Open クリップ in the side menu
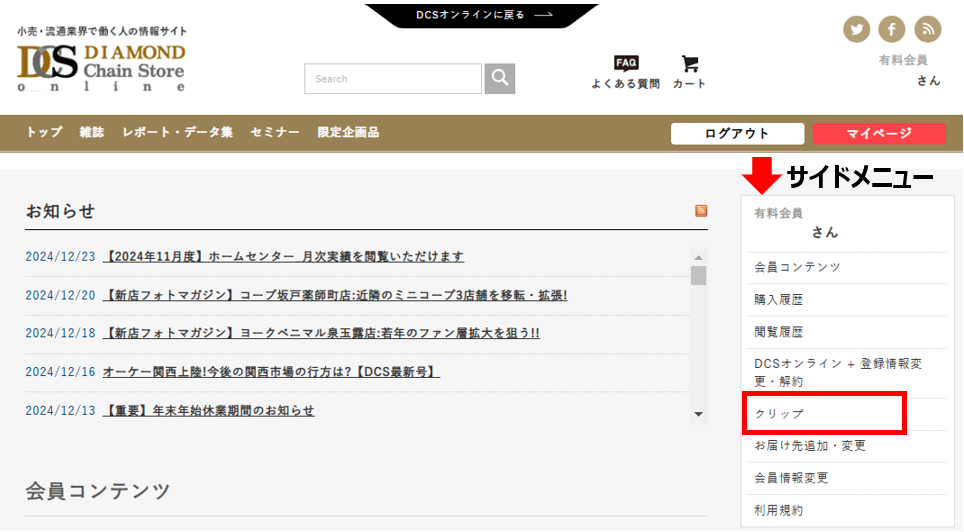 pos(779,414)
